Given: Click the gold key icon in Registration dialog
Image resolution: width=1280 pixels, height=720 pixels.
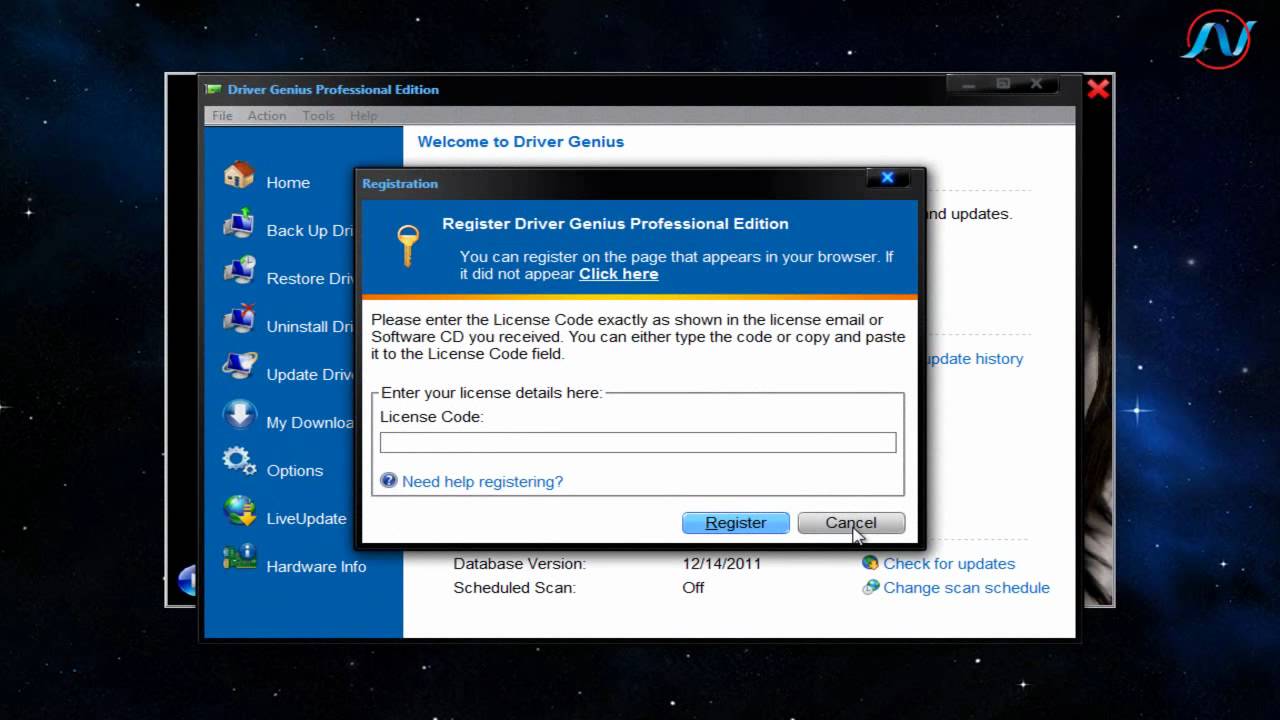Looking at the screenshot, I should tap(407, 244).
